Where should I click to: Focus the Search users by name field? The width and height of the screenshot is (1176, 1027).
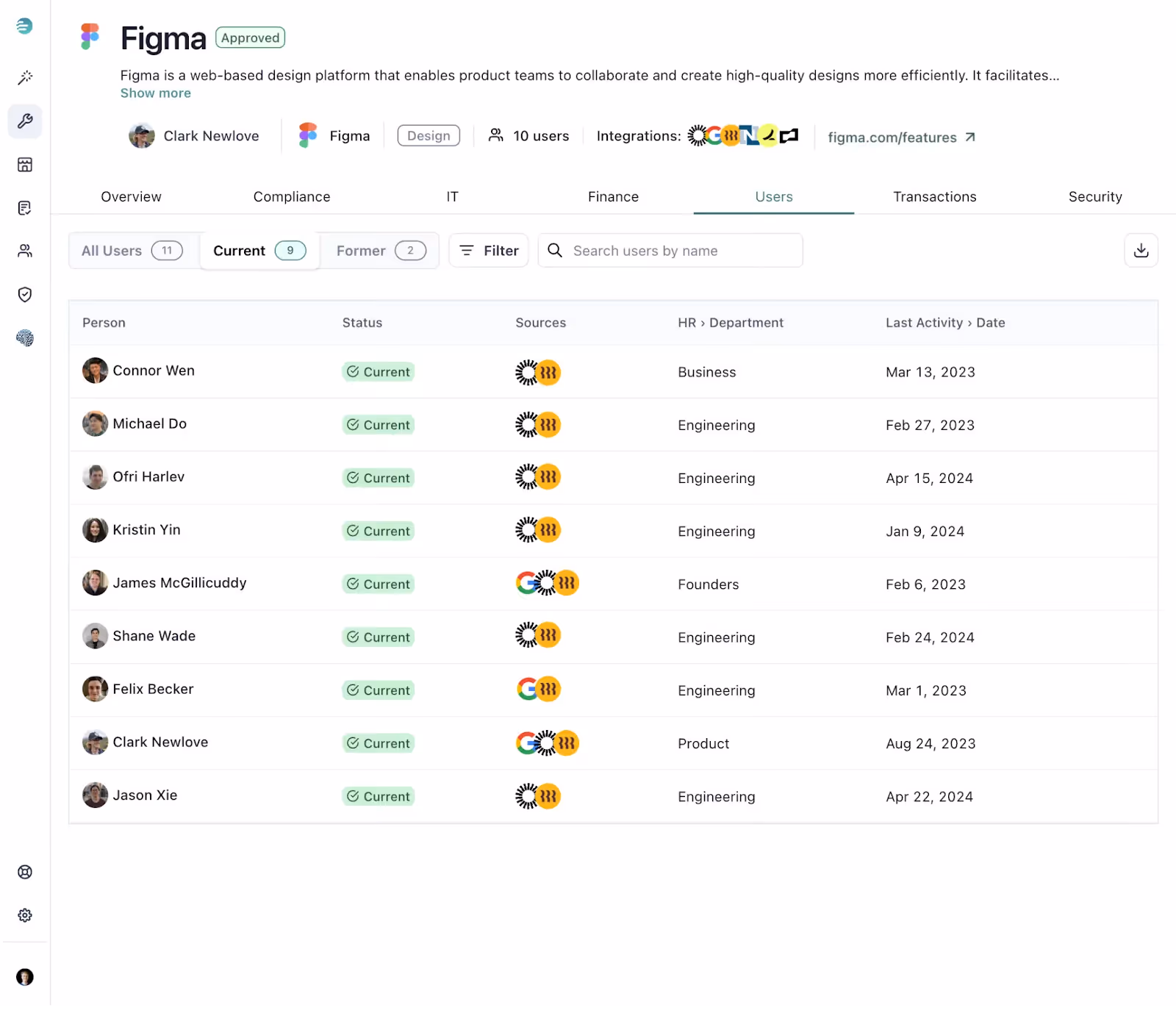tap(670, 251)
